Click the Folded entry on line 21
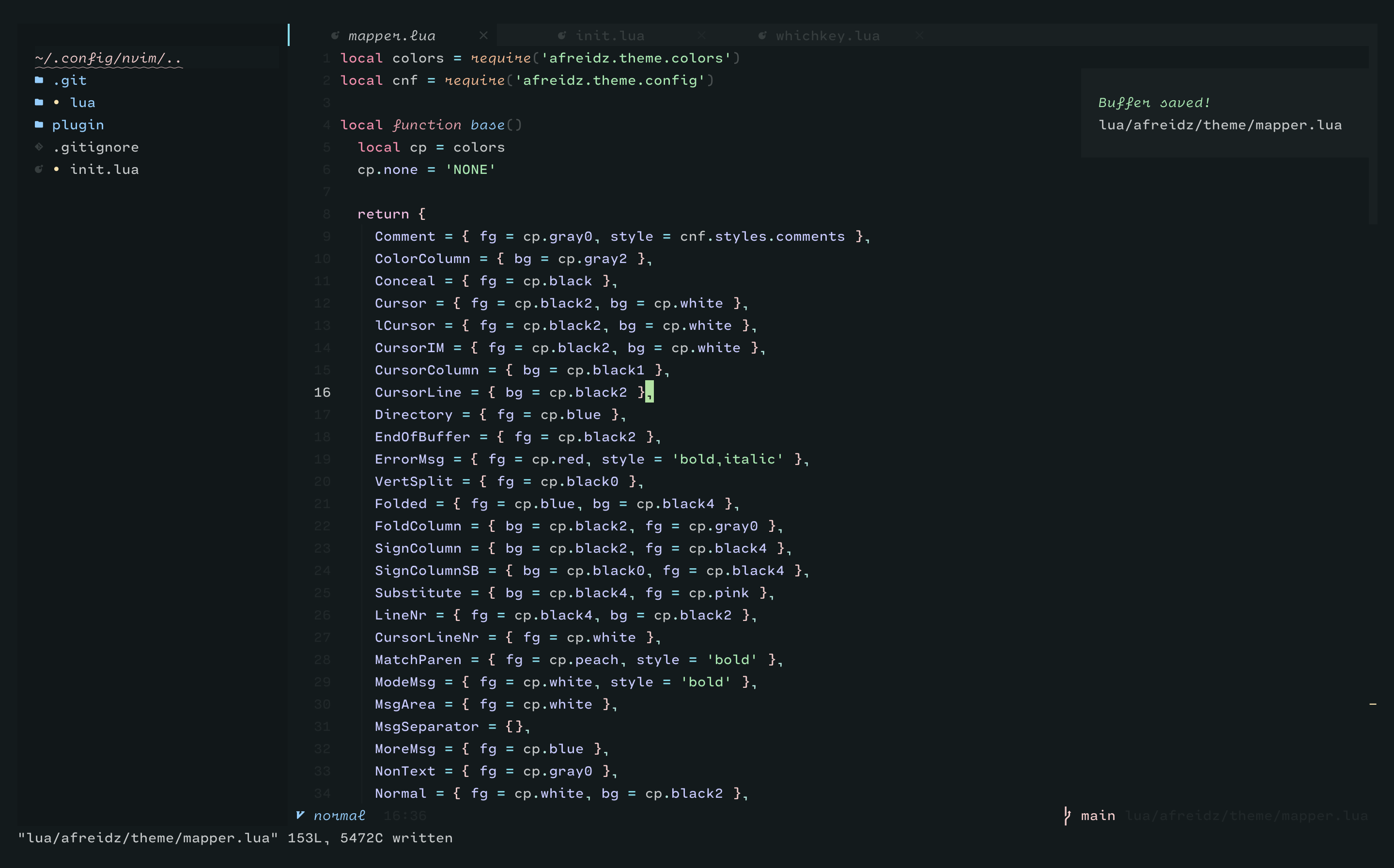This screenshot has width=1394, height=868. [x=401, y=504]
